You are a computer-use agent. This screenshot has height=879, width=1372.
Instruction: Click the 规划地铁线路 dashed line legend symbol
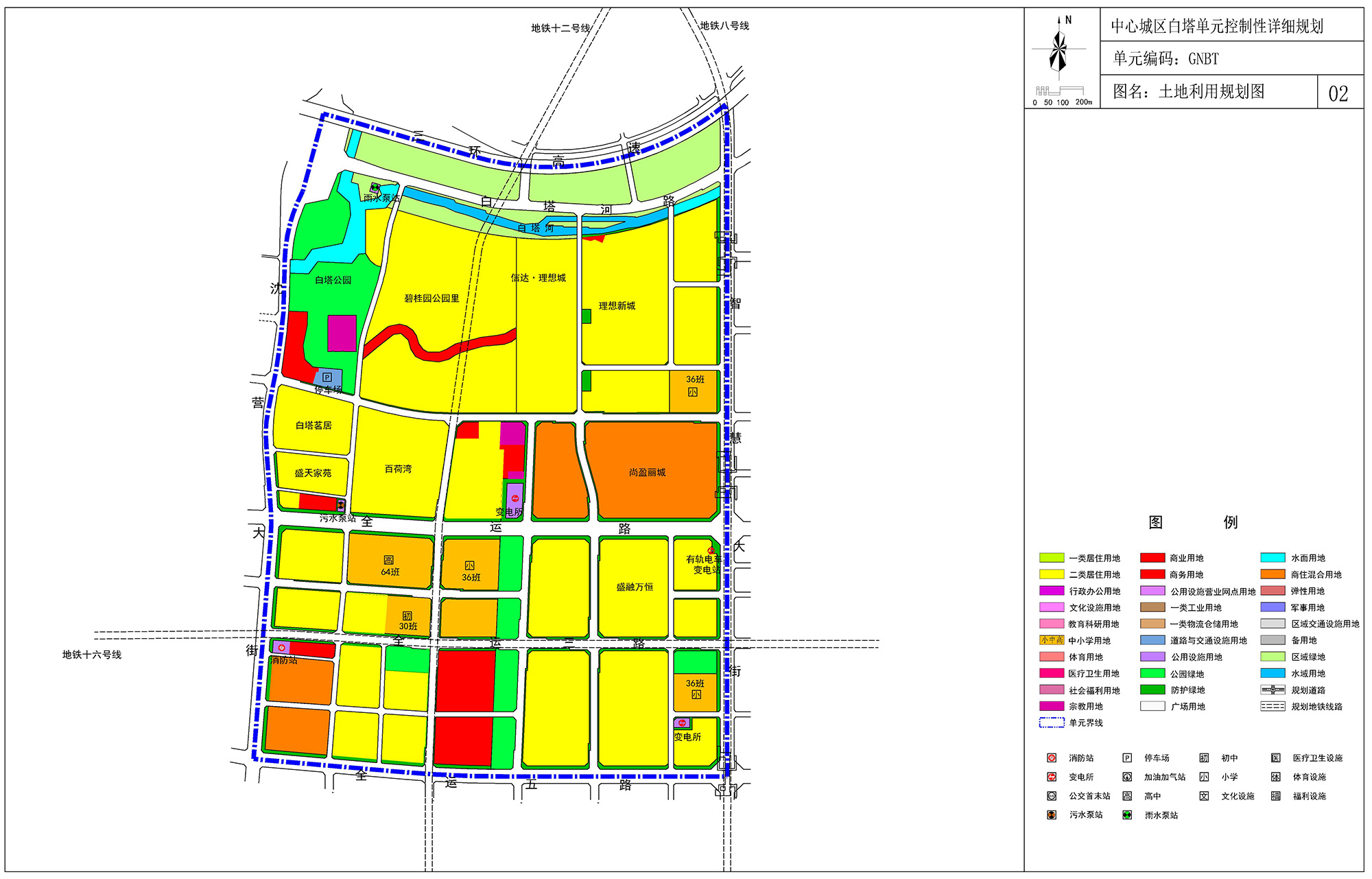1273,706
